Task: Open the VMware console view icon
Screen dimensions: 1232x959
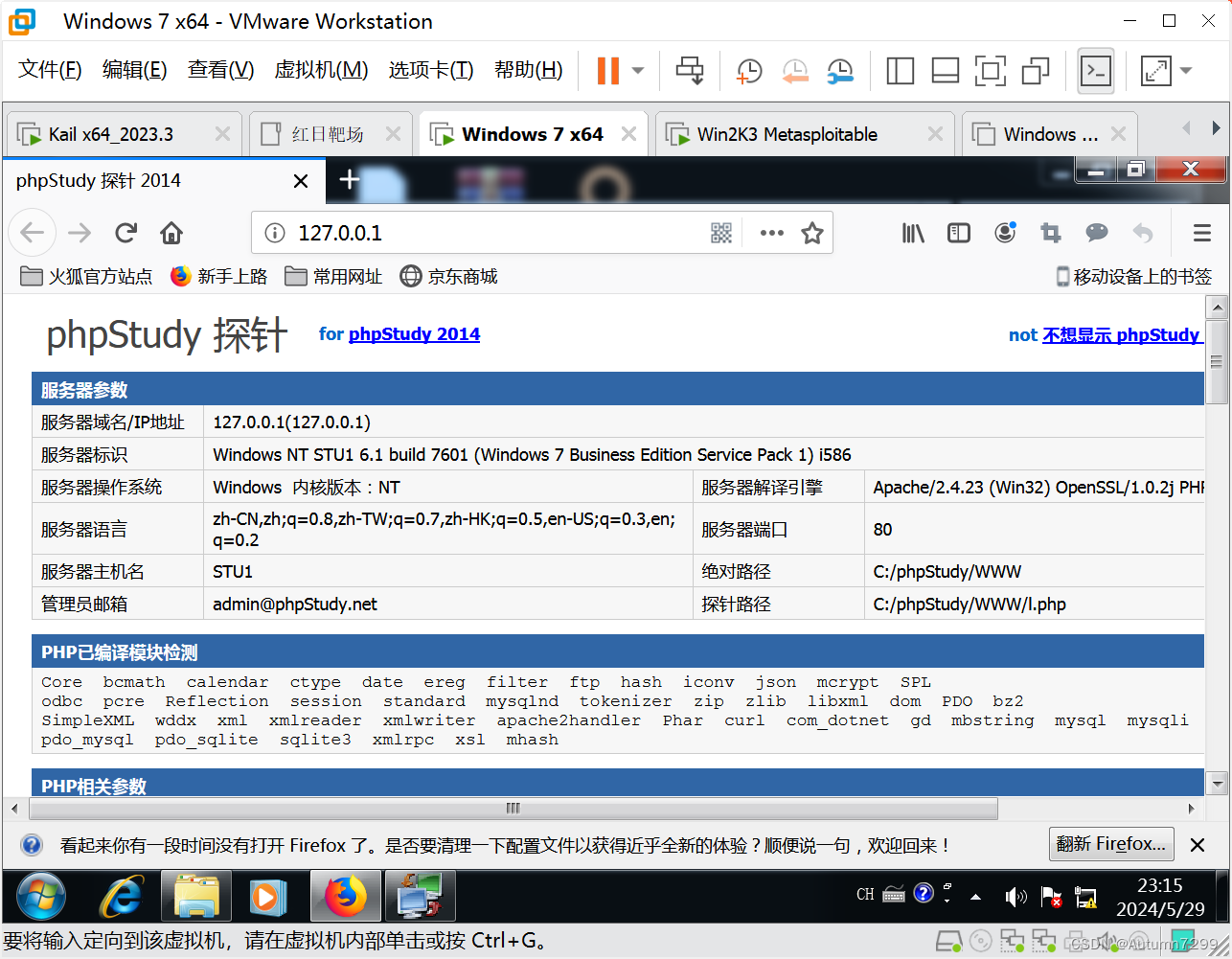Action: click(x=1096, y=70)
